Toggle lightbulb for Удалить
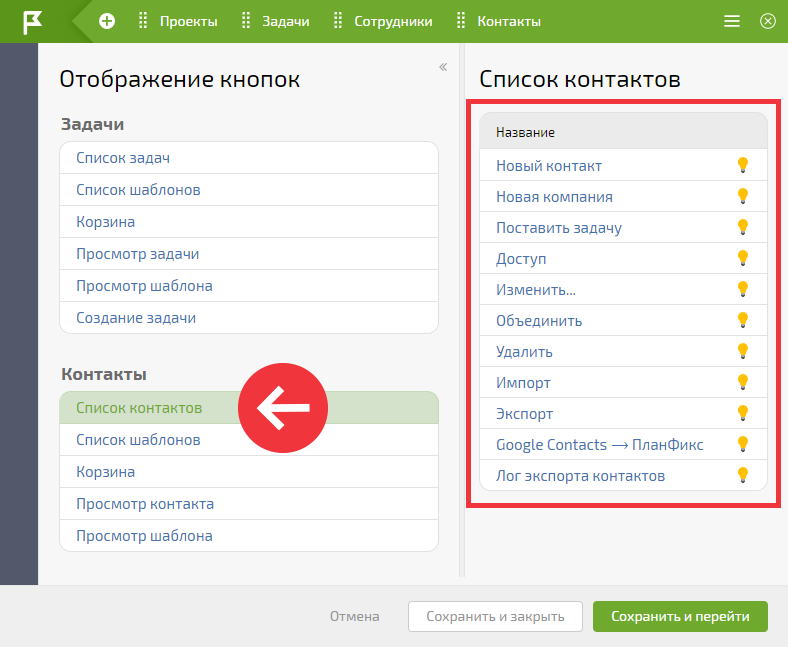This screenshot has width=788, height=647. [x=743, y=351]
